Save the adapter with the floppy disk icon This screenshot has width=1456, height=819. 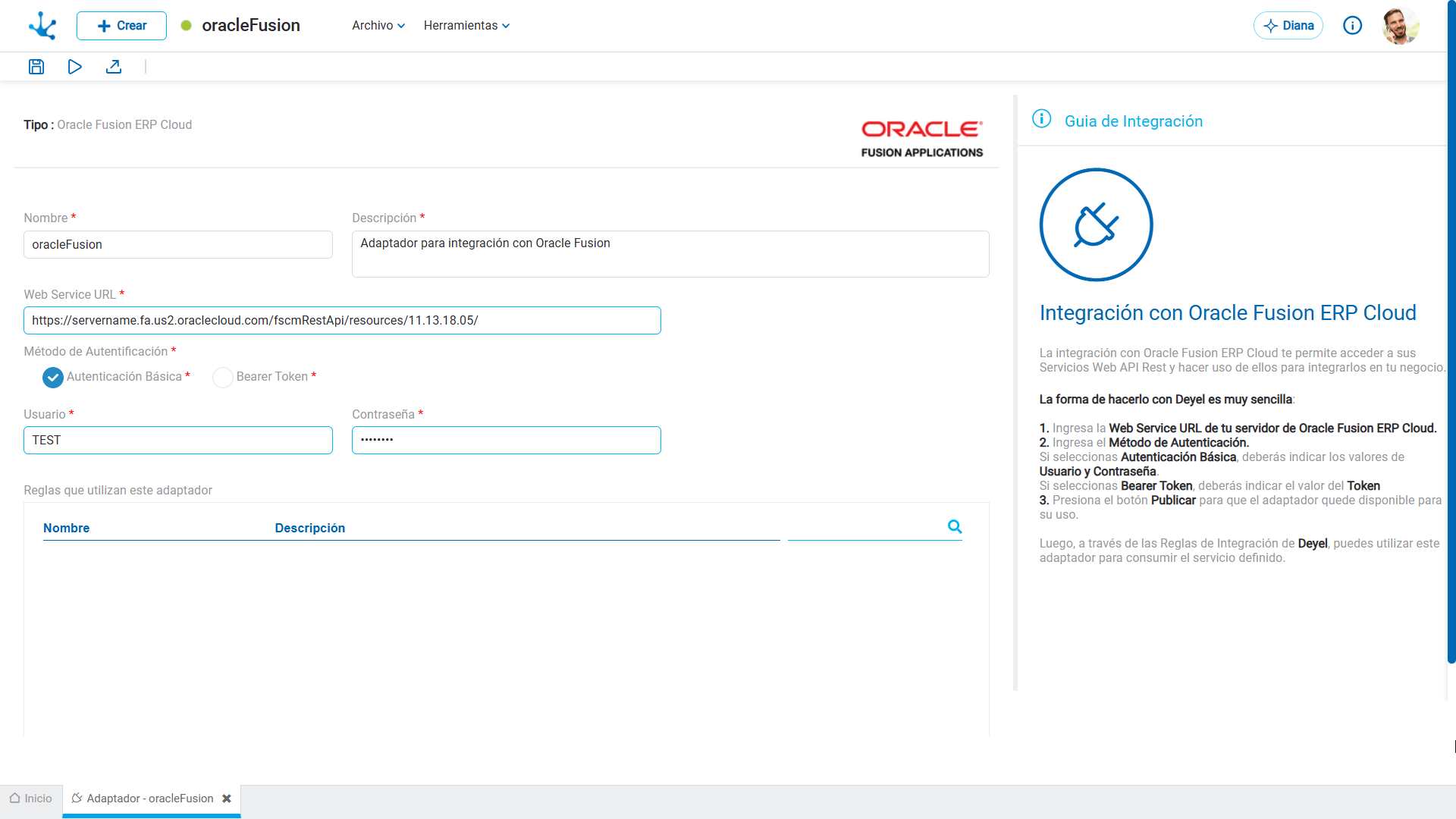click(x=36, y=67)
